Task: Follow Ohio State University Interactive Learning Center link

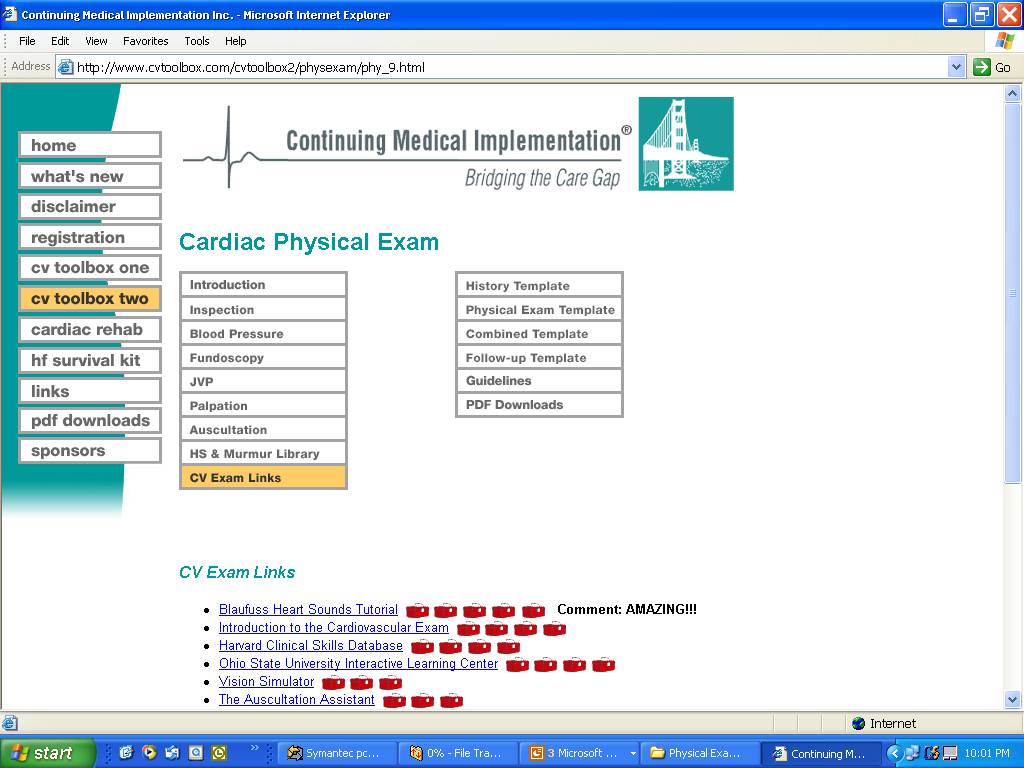Action: click(359, 664)
